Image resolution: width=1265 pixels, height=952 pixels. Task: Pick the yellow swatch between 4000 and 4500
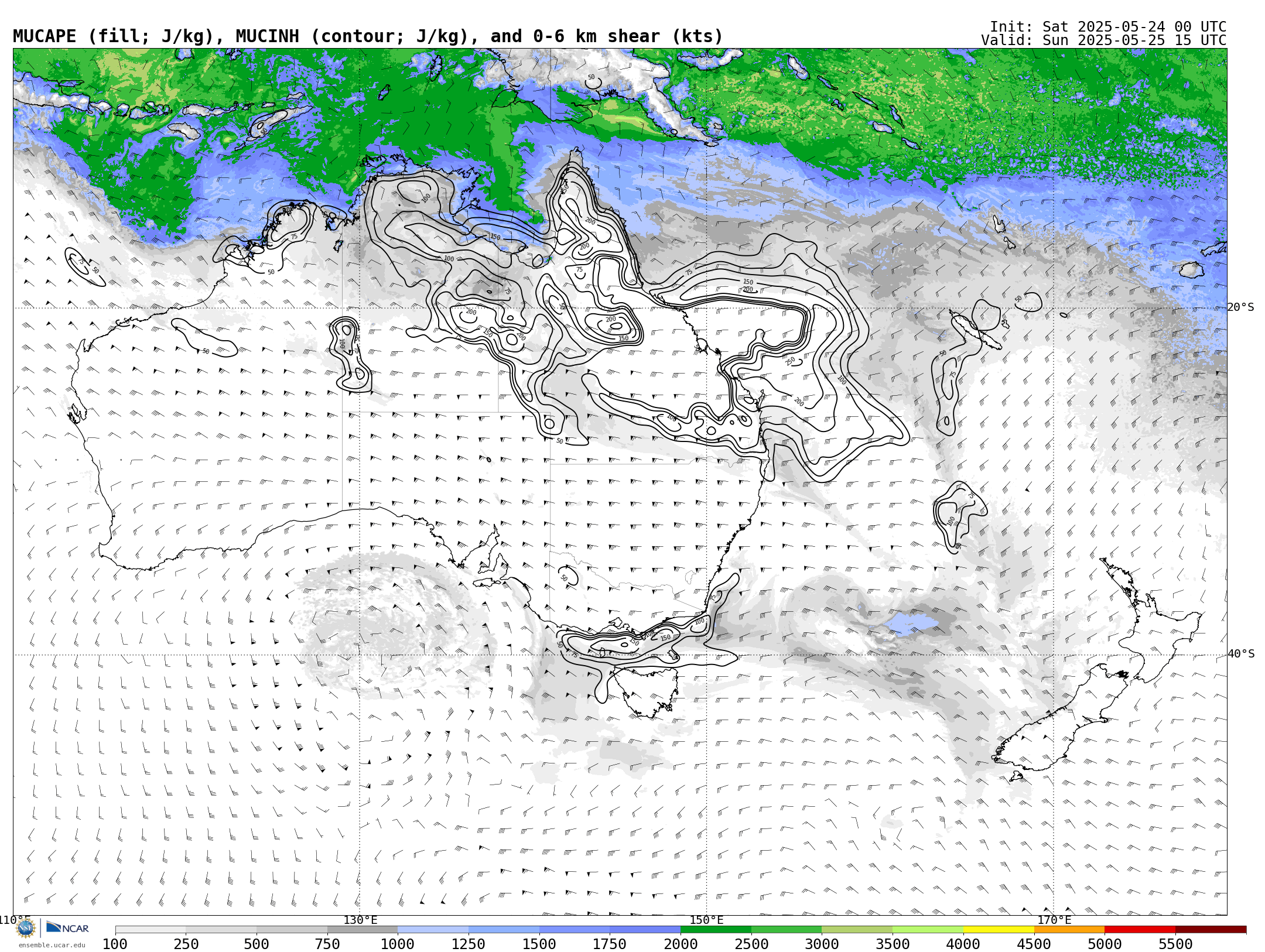(999, 930)
